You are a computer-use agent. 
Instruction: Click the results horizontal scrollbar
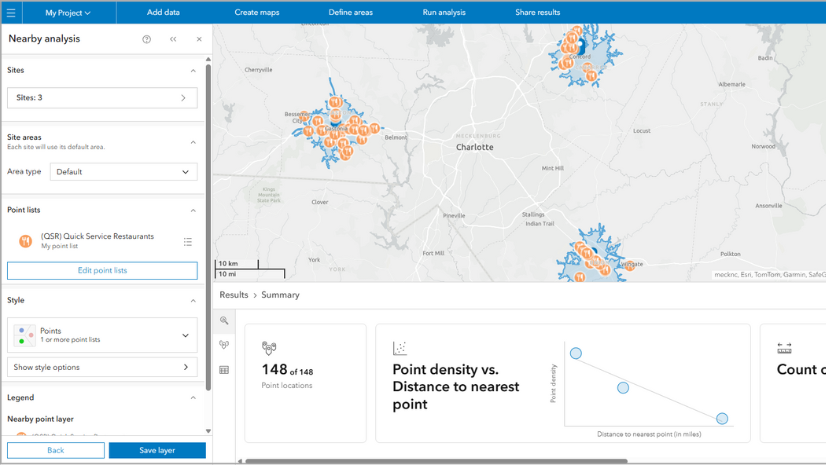(x=436, y=461)
